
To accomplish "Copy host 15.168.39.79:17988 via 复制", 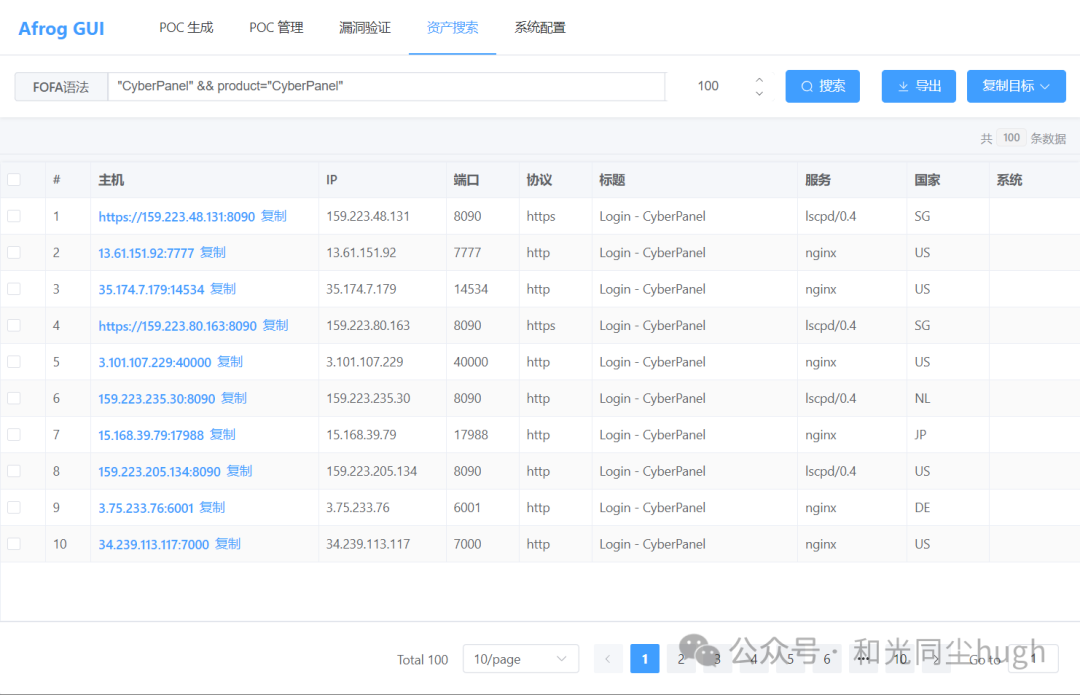I will pyautogui.click(x=222, y=435).
